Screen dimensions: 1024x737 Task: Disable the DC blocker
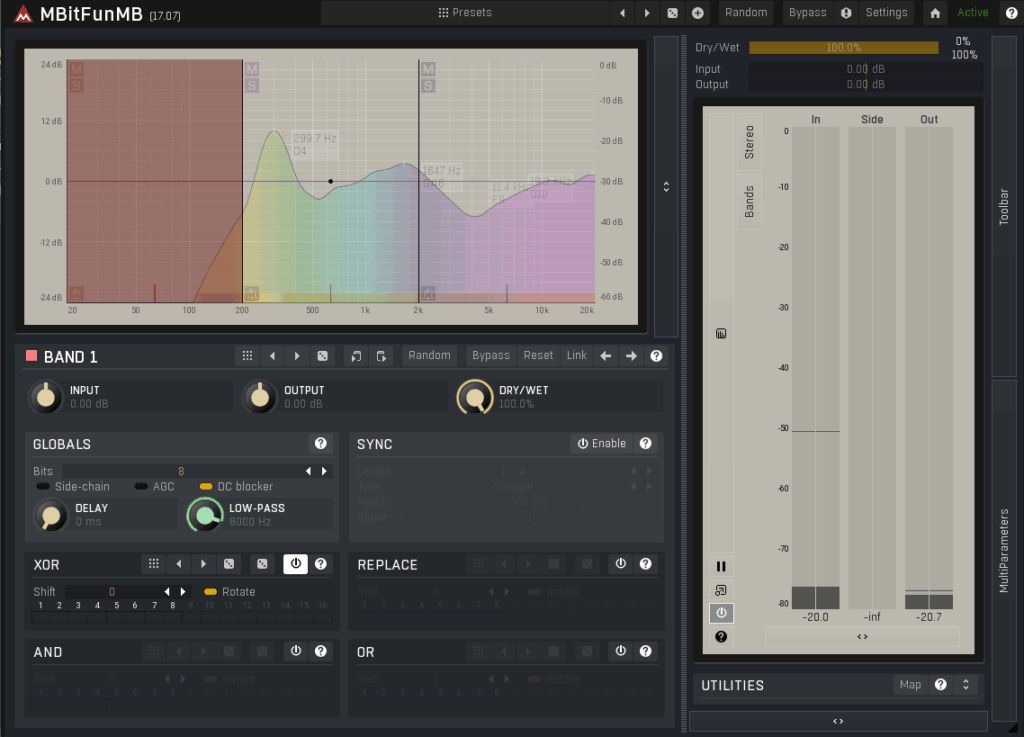pos(206,487)
